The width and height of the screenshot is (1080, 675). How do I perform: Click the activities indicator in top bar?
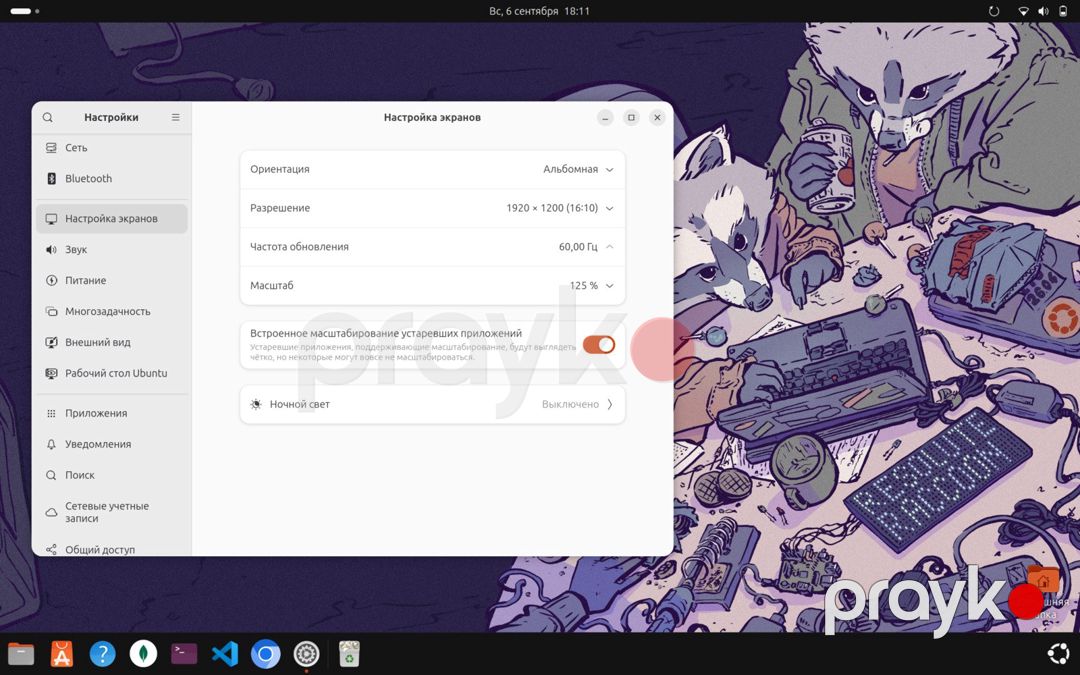click(24, 11)
